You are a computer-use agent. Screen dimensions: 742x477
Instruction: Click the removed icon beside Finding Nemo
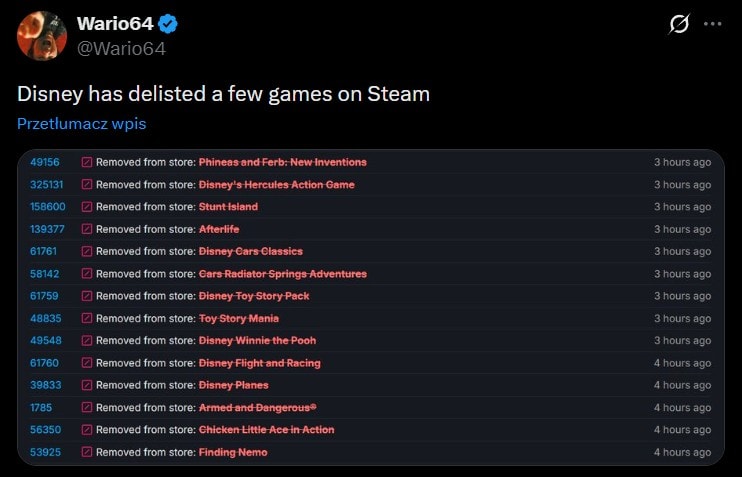(x=87, y=452)
